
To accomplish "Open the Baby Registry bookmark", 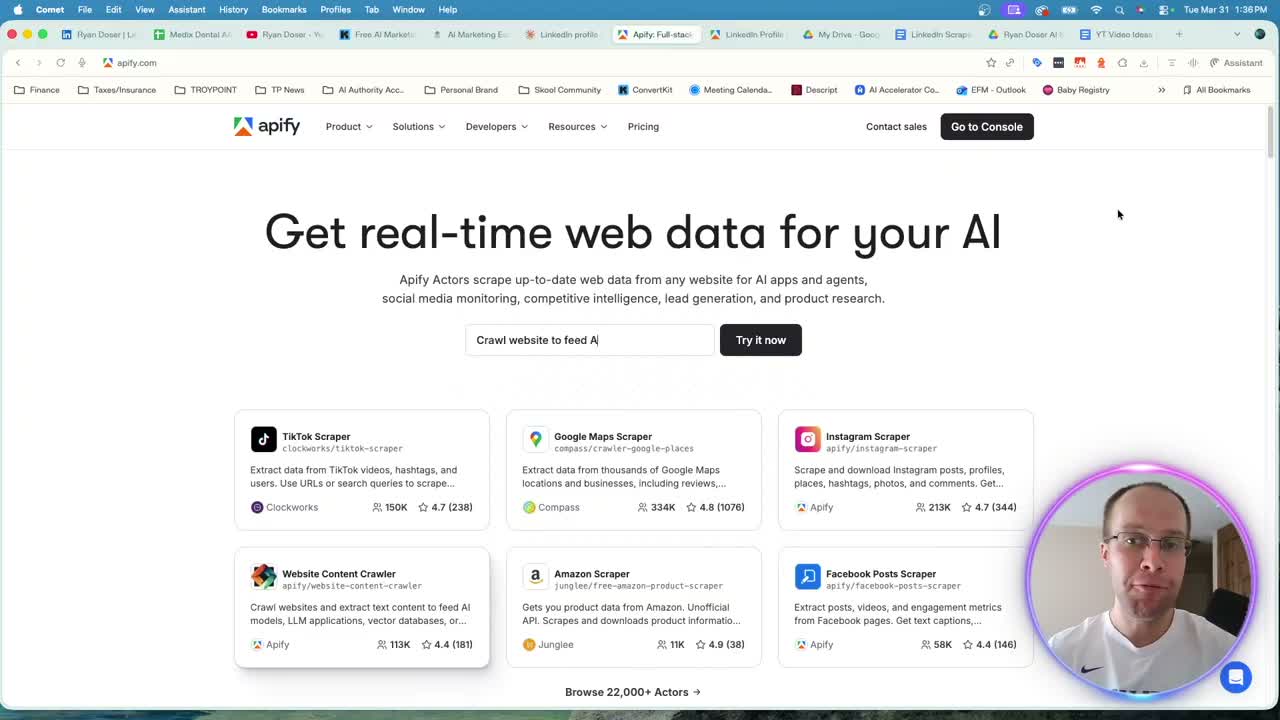I will [x=1076, y=90].
